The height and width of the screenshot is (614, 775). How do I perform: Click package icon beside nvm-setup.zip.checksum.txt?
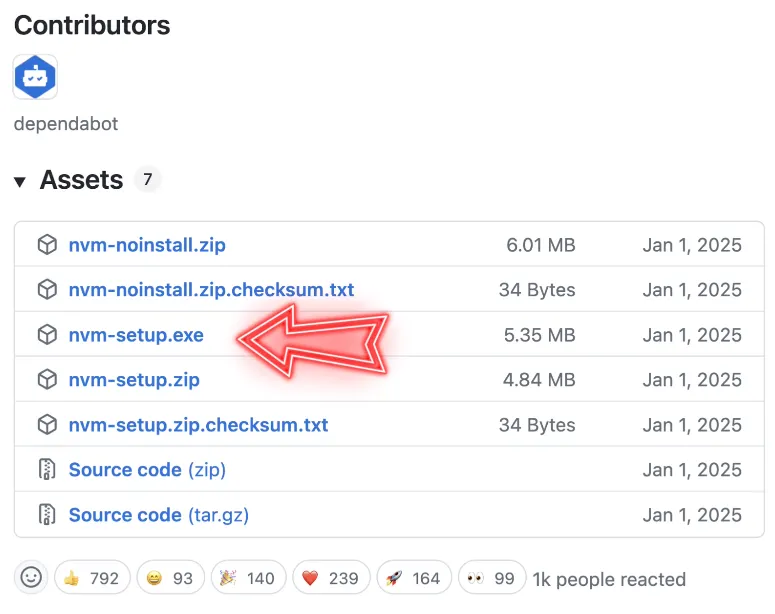coord(47,425)
